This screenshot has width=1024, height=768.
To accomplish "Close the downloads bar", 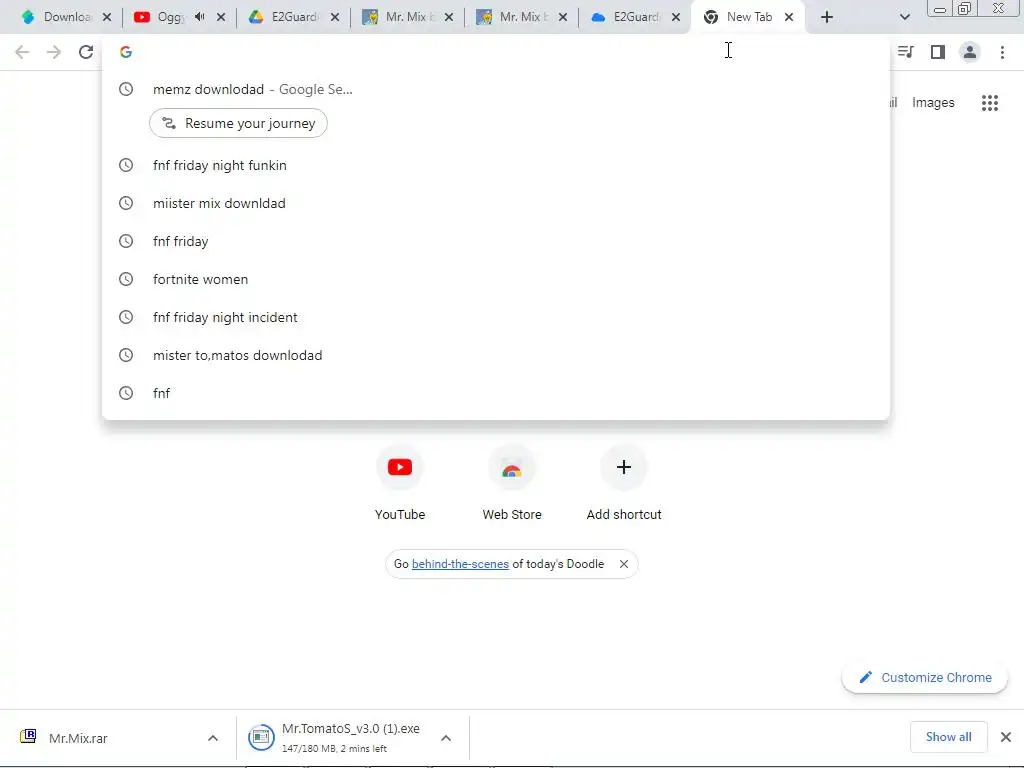I will point(1006,737).
